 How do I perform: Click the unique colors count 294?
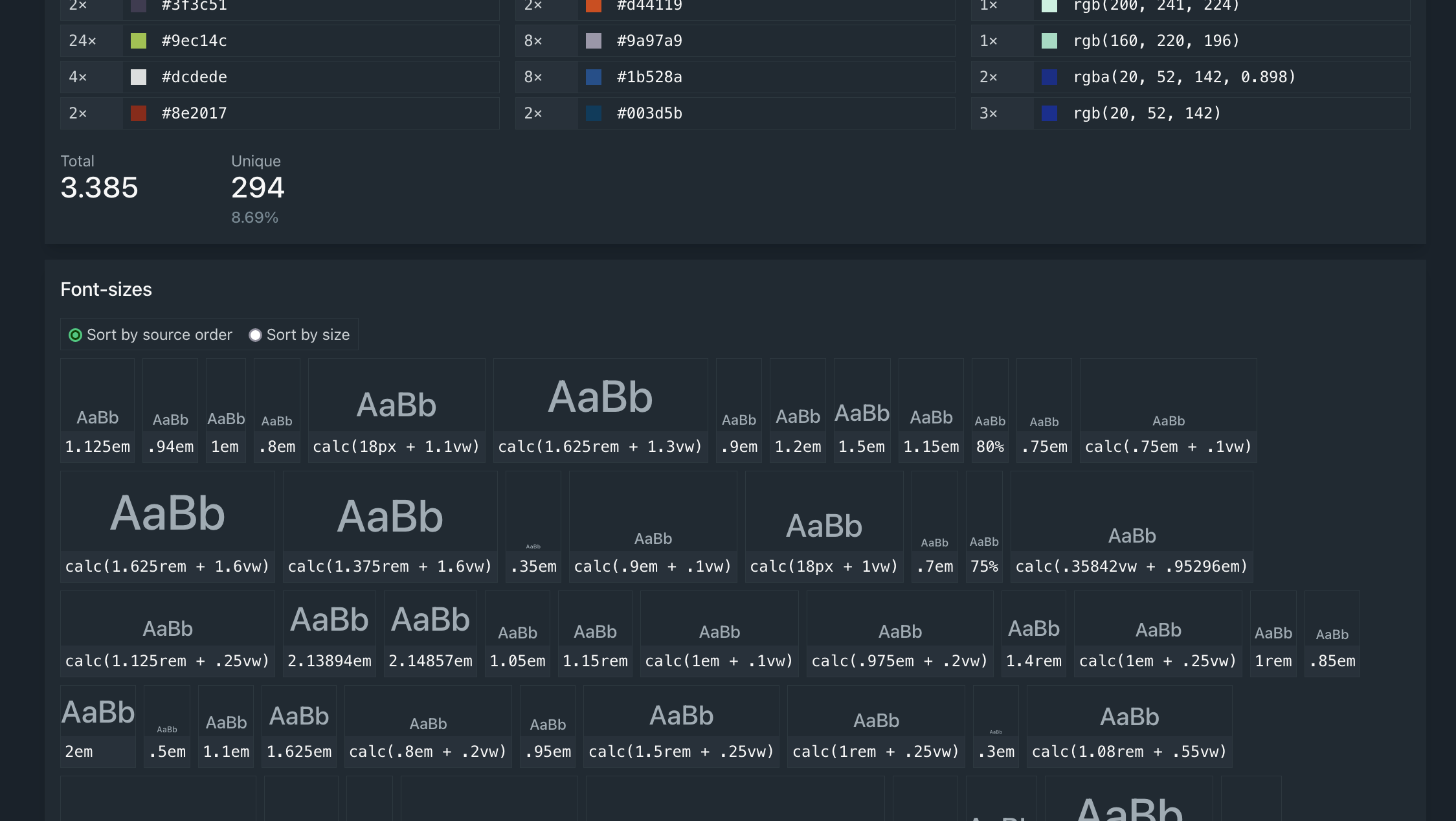click(258, 188)
